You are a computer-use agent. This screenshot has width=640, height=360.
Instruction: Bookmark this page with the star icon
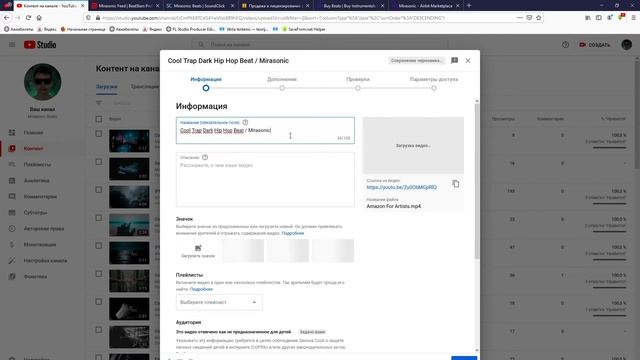[x=538, y=18]
